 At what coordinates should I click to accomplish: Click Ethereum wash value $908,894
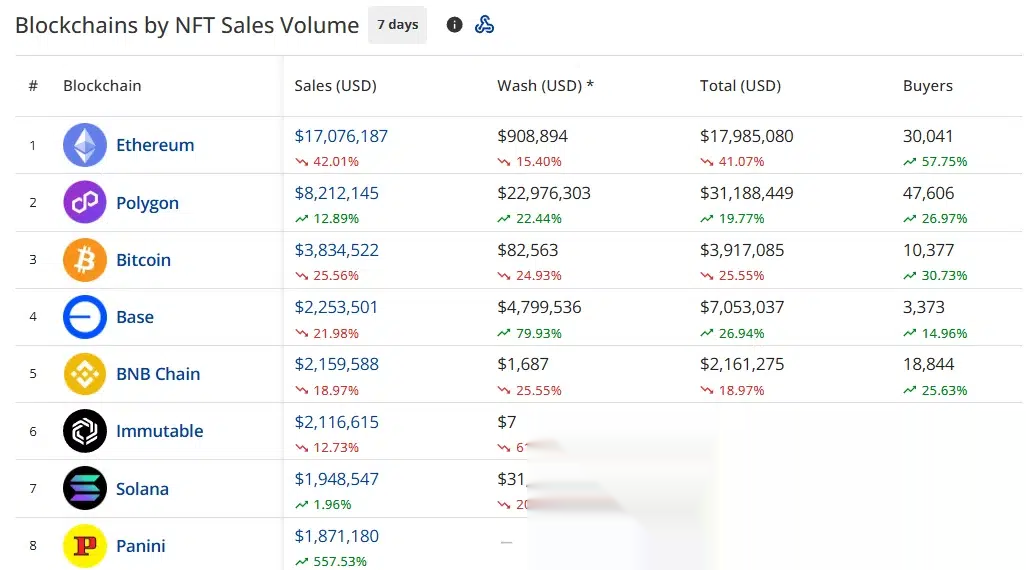pyautogui.click(x=533, y=136)
